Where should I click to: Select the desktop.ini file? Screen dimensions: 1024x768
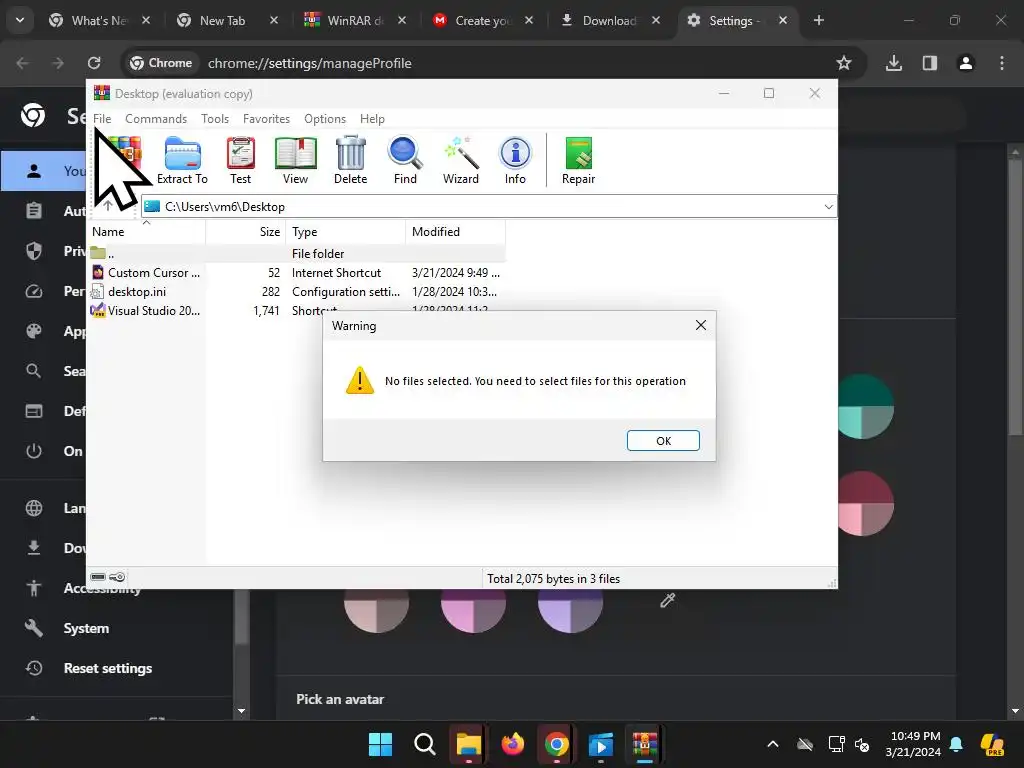296,292
